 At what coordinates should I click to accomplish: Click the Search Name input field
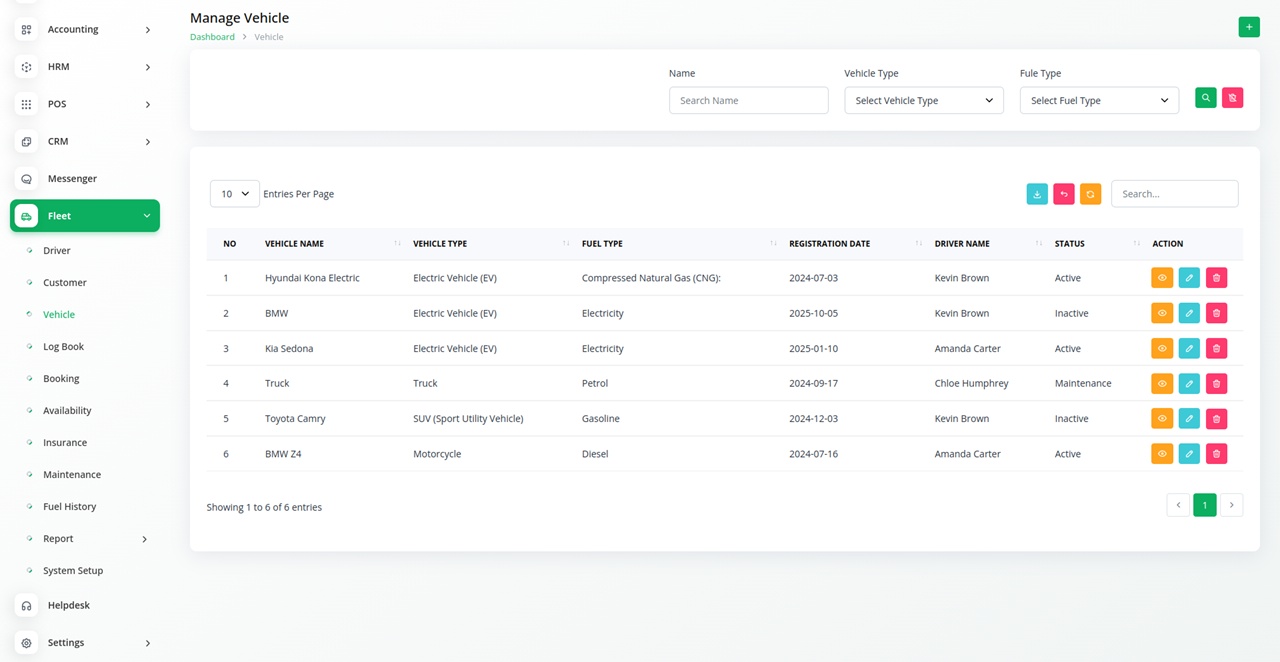coord(748,100)
